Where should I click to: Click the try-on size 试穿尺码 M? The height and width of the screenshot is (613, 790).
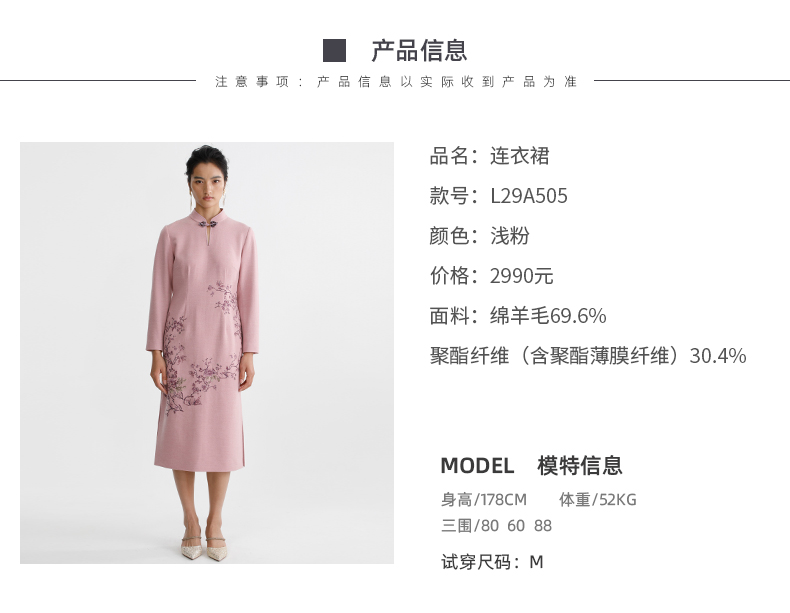pos(492,562)
